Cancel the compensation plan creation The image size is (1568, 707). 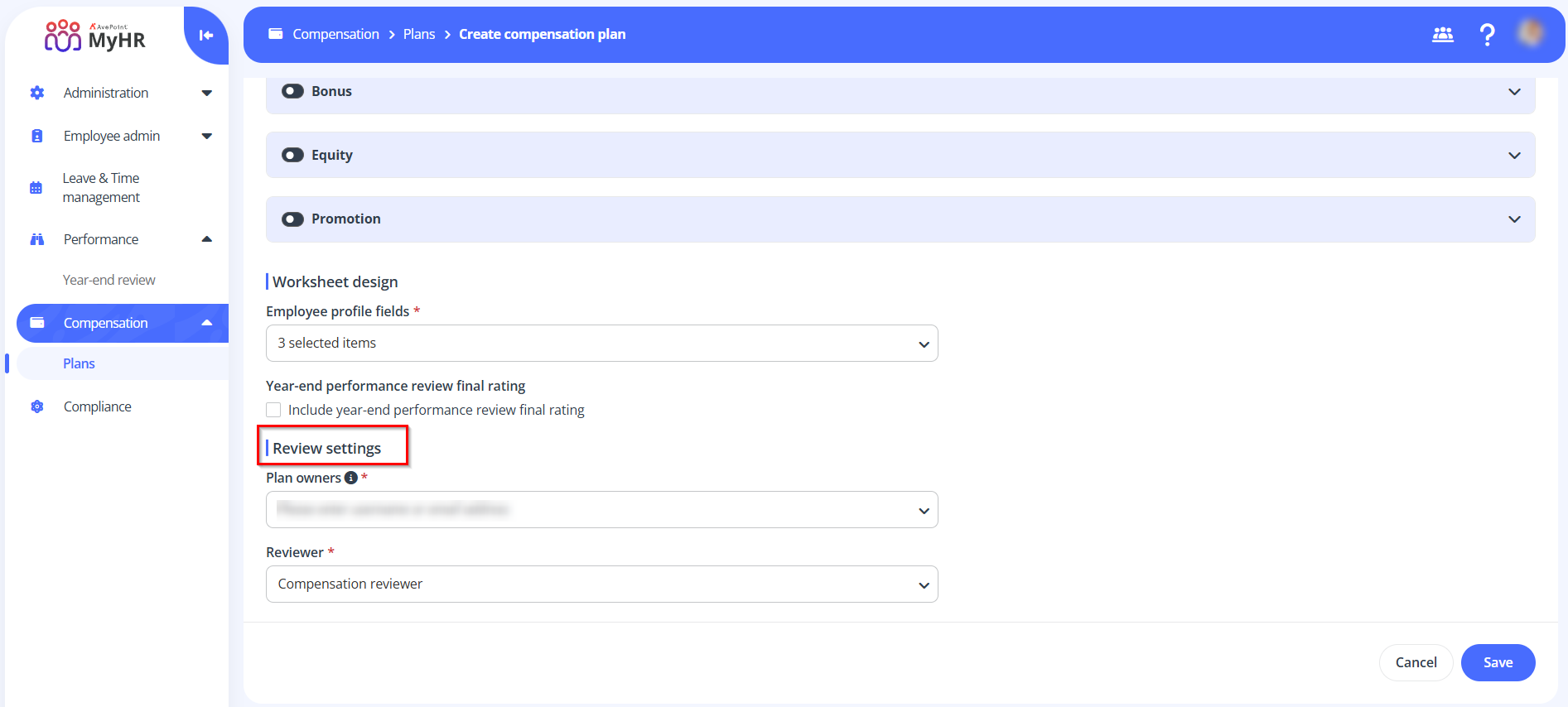(x=1416, y=662)
